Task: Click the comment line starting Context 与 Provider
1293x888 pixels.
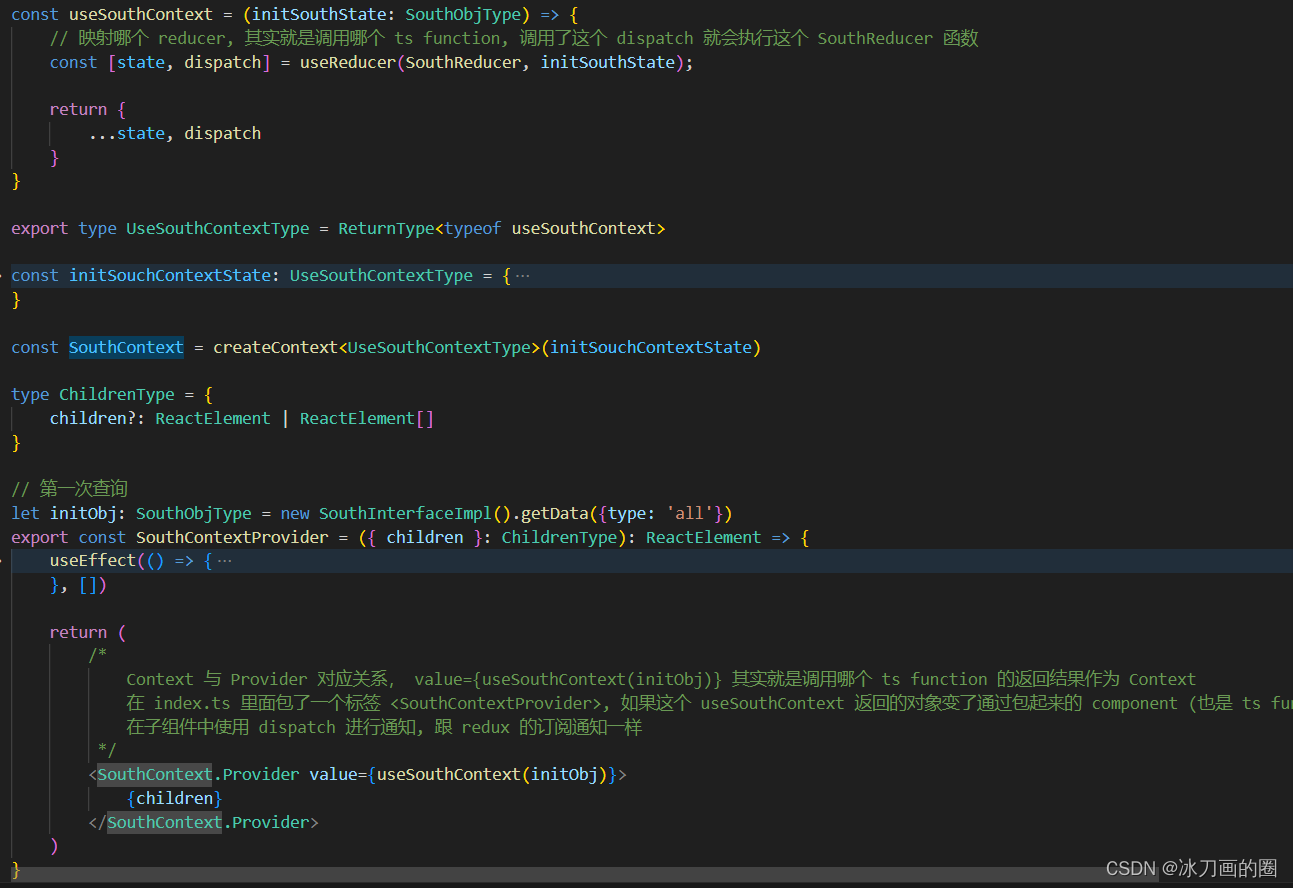Action: 661,679
